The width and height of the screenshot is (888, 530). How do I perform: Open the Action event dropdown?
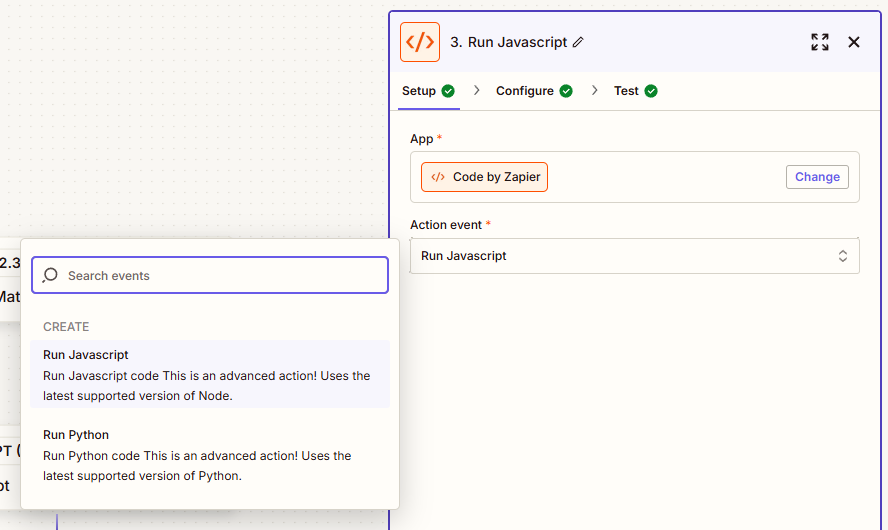click(x=634, y=256)
